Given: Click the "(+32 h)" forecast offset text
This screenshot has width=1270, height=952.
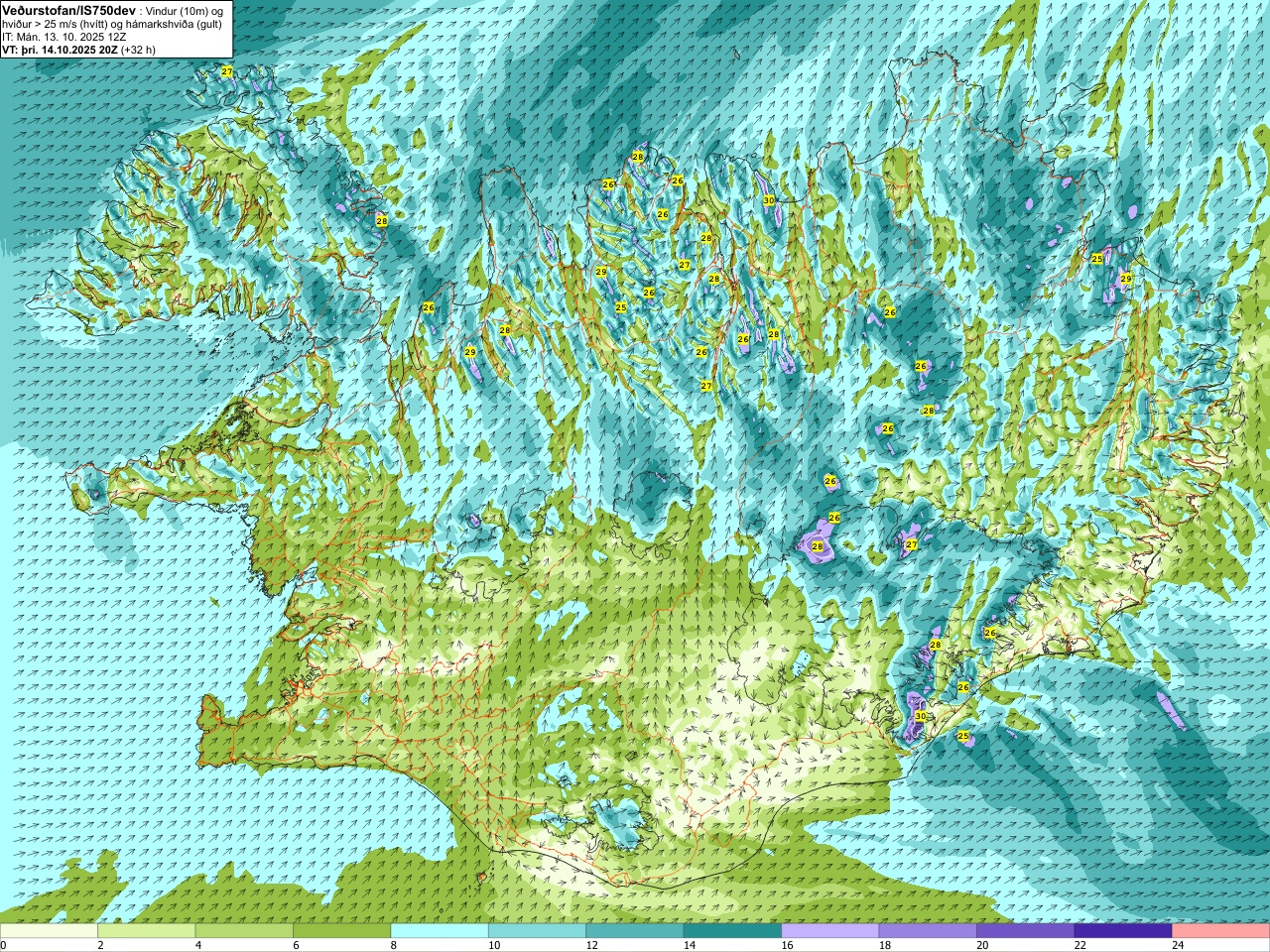Looking at the screenshot, I should (138, 49).
